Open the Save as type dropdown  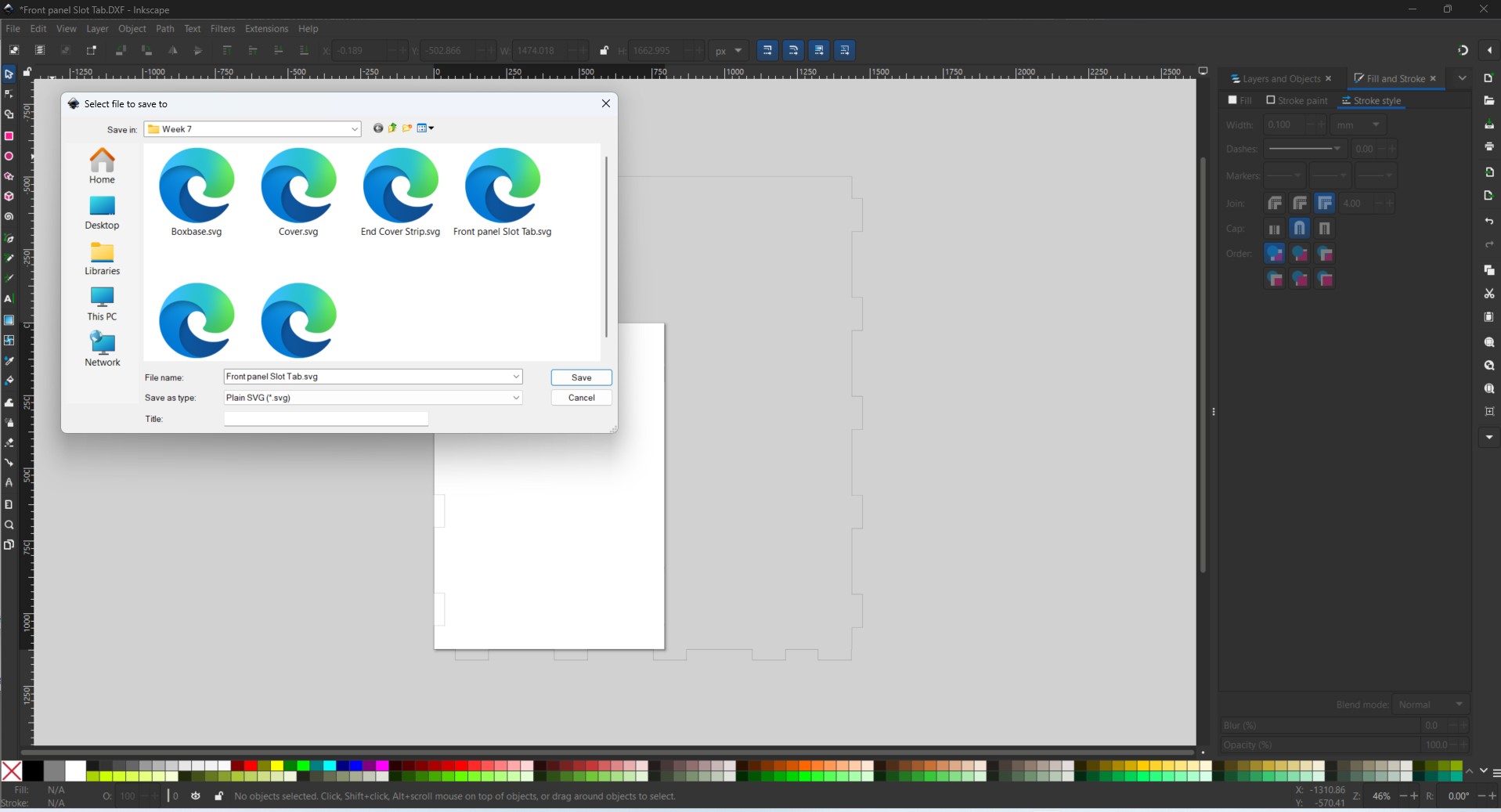pos(516,398)
